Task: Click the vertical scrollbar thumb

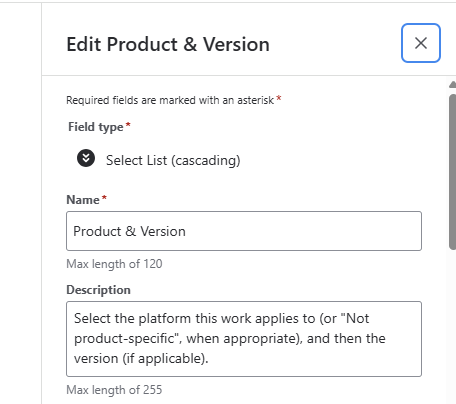Action: pyautogui.click(x=453, y=172)
